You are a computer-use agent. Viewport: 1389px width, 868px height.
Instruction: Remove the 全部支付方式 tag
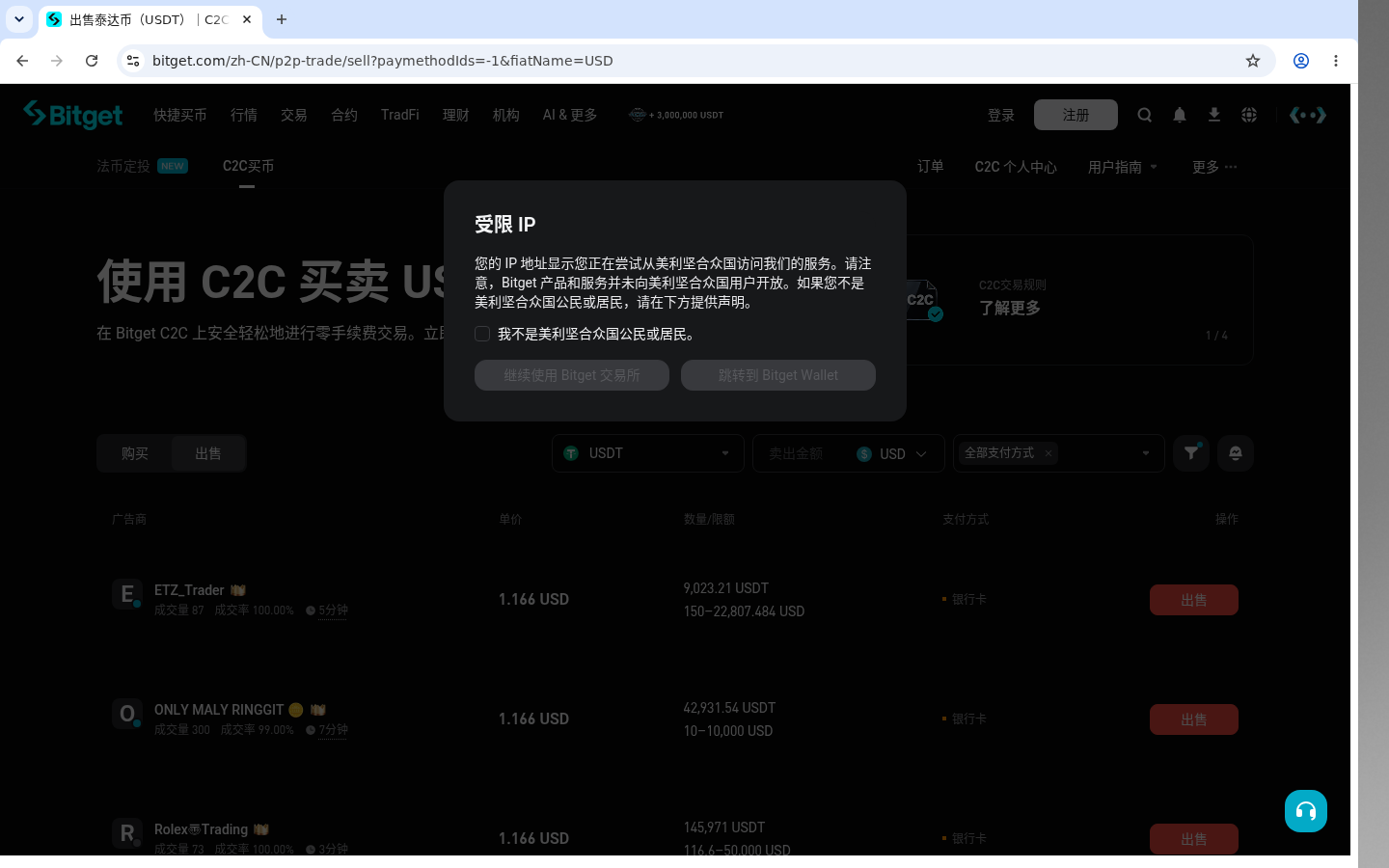tap(1049, 453)
